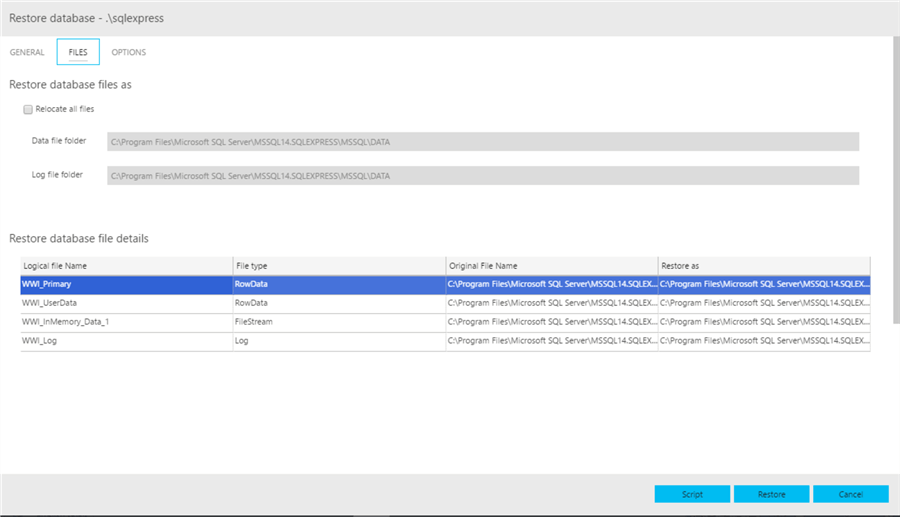This screenshot has width=900, height=517.
Task: Select the WWI_InMemory_Data_1 row
Action: tap(125, 322)
